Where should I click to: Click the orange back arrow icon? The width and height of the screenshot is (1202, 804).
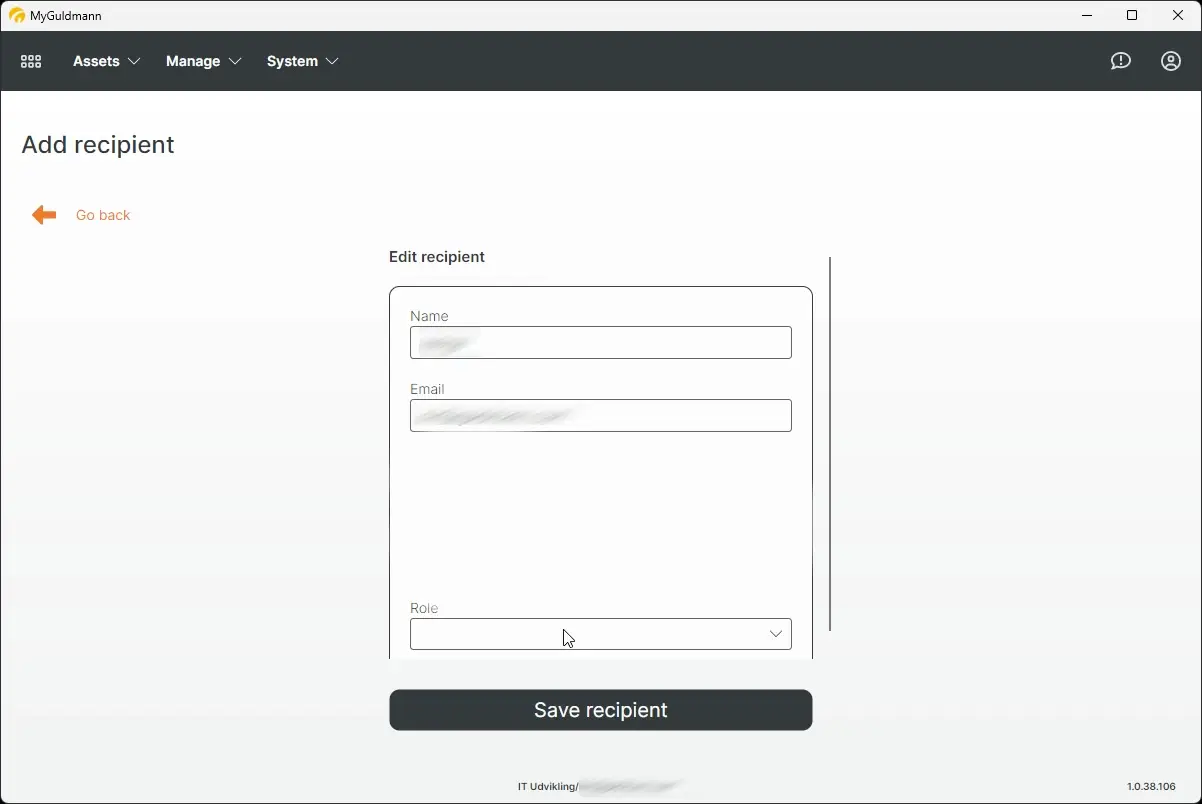(43, 214)
